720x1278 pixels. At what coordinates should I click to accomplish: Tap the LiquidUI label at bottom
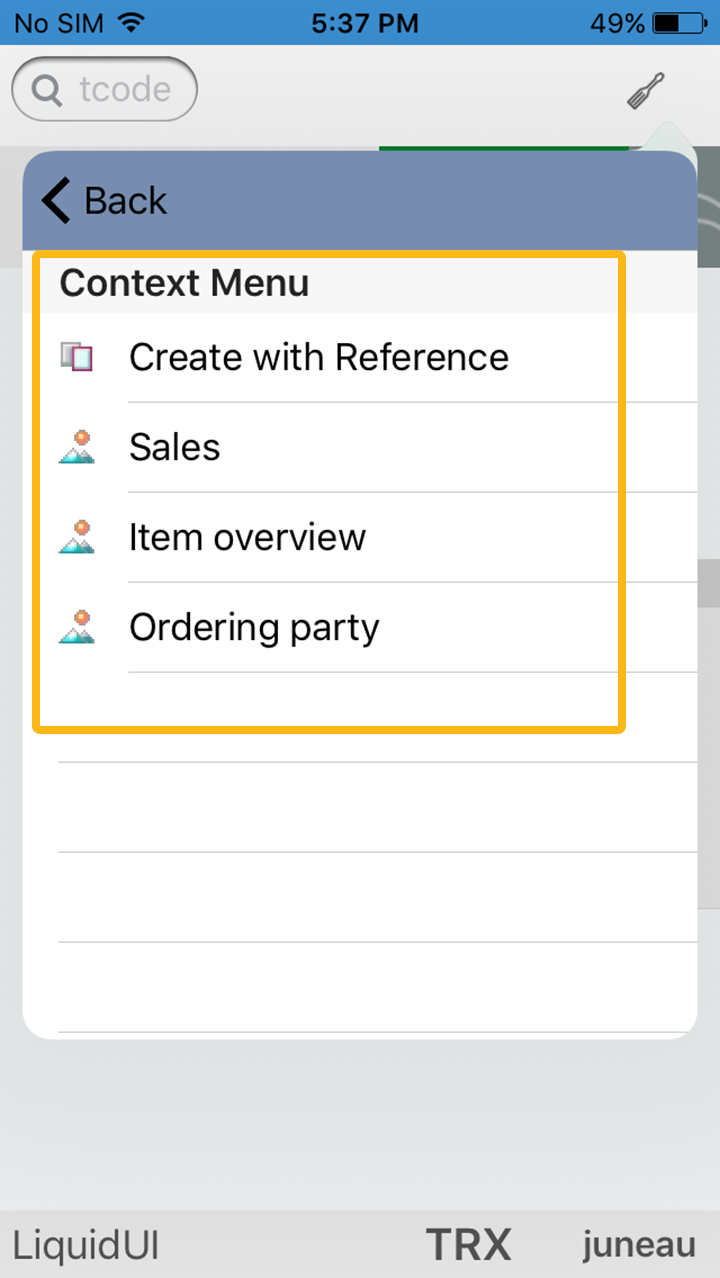click(x=86, y=1246)
